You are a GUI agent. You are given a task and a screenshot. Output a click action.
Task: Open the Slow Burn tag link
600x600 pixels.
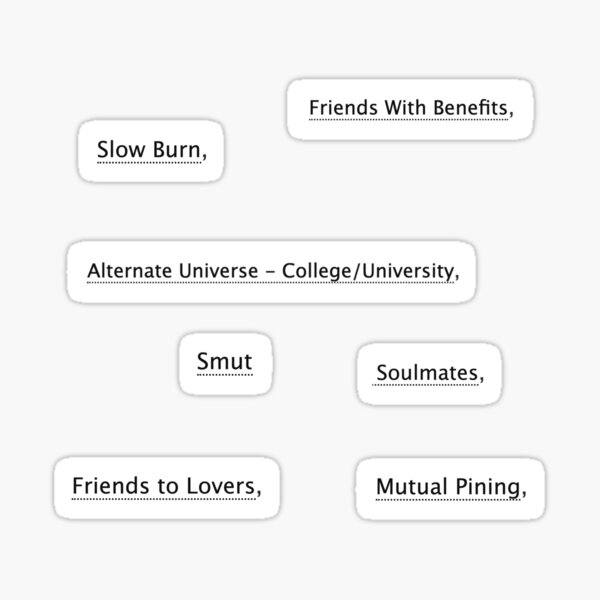149,150
